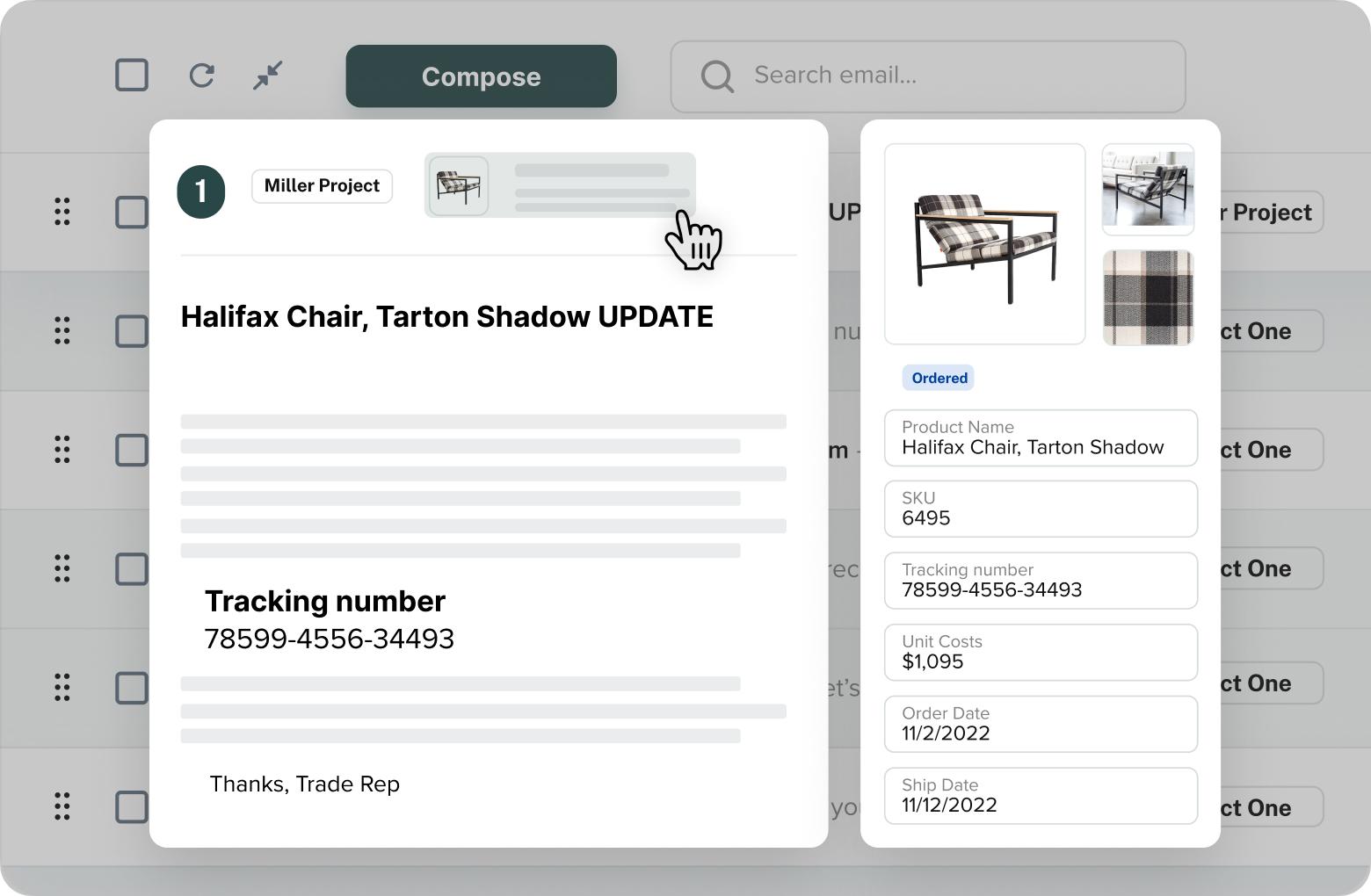The image size is (1371, 896).
Task: Click the drag handle of the last email row
Action: [62, 806]
